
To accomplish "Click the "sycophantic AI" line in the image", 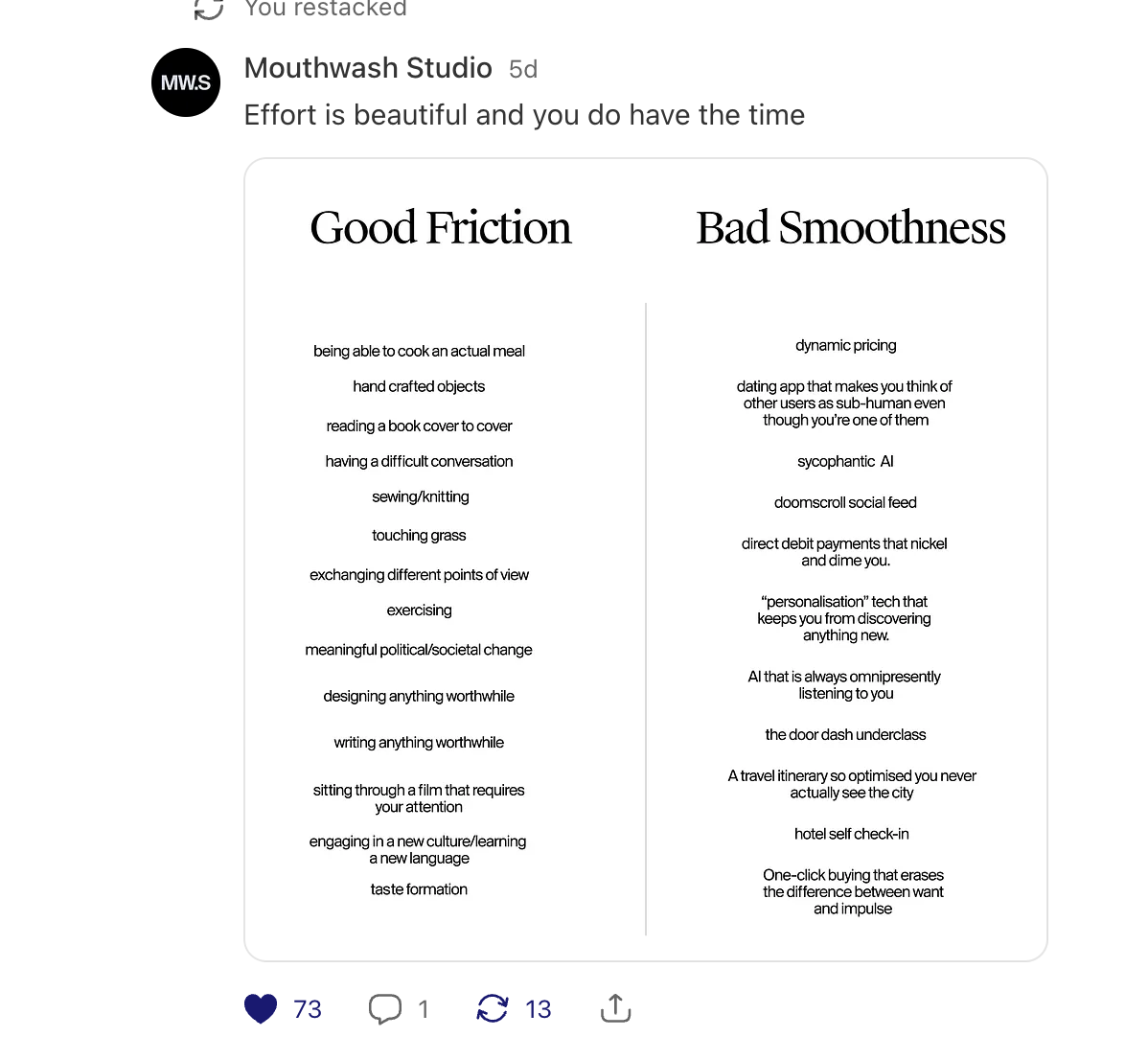I will coord(845,461).
